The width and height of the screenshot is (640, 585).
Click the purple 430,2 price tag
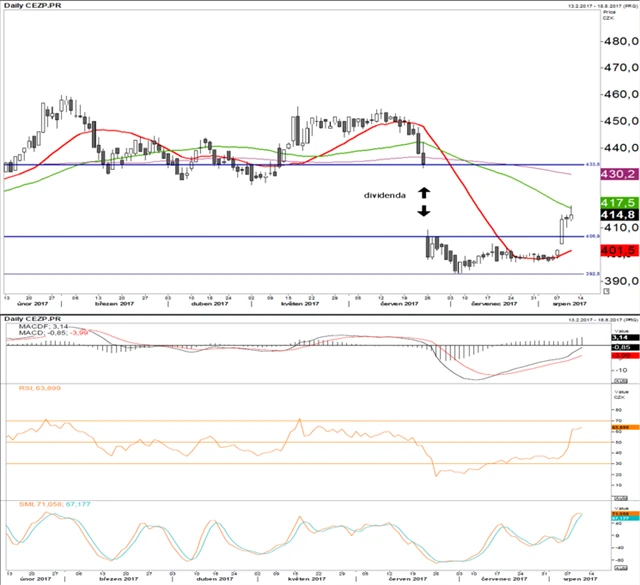[x=619, y=174]
